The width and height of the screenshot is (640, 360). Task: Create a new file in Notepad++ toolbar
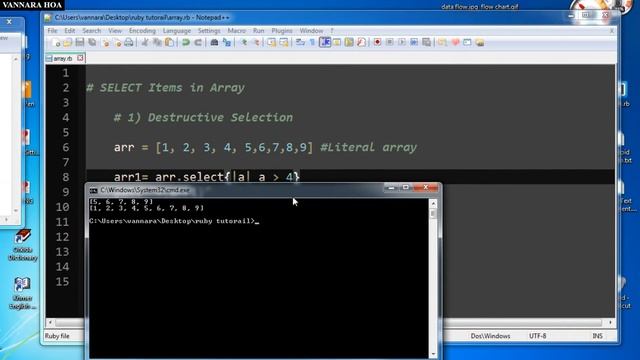click(56, 42)
